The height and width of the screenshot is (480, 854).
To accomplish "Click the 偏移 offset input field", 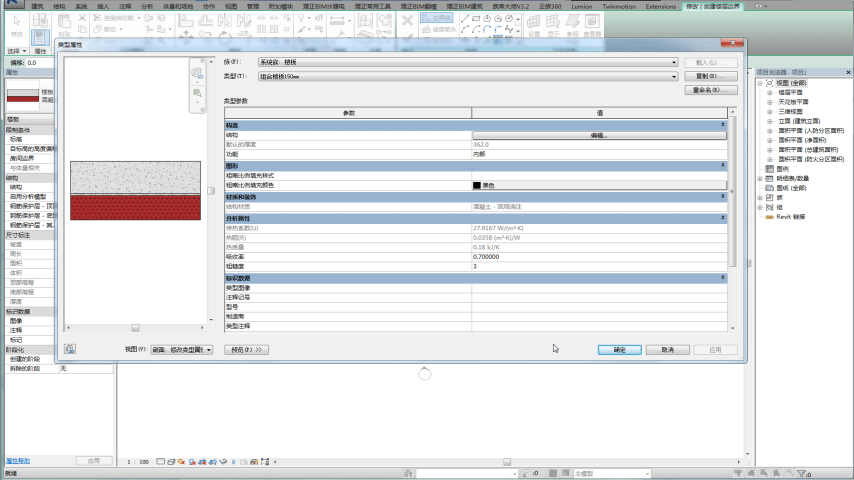I will tap(40, 63).
